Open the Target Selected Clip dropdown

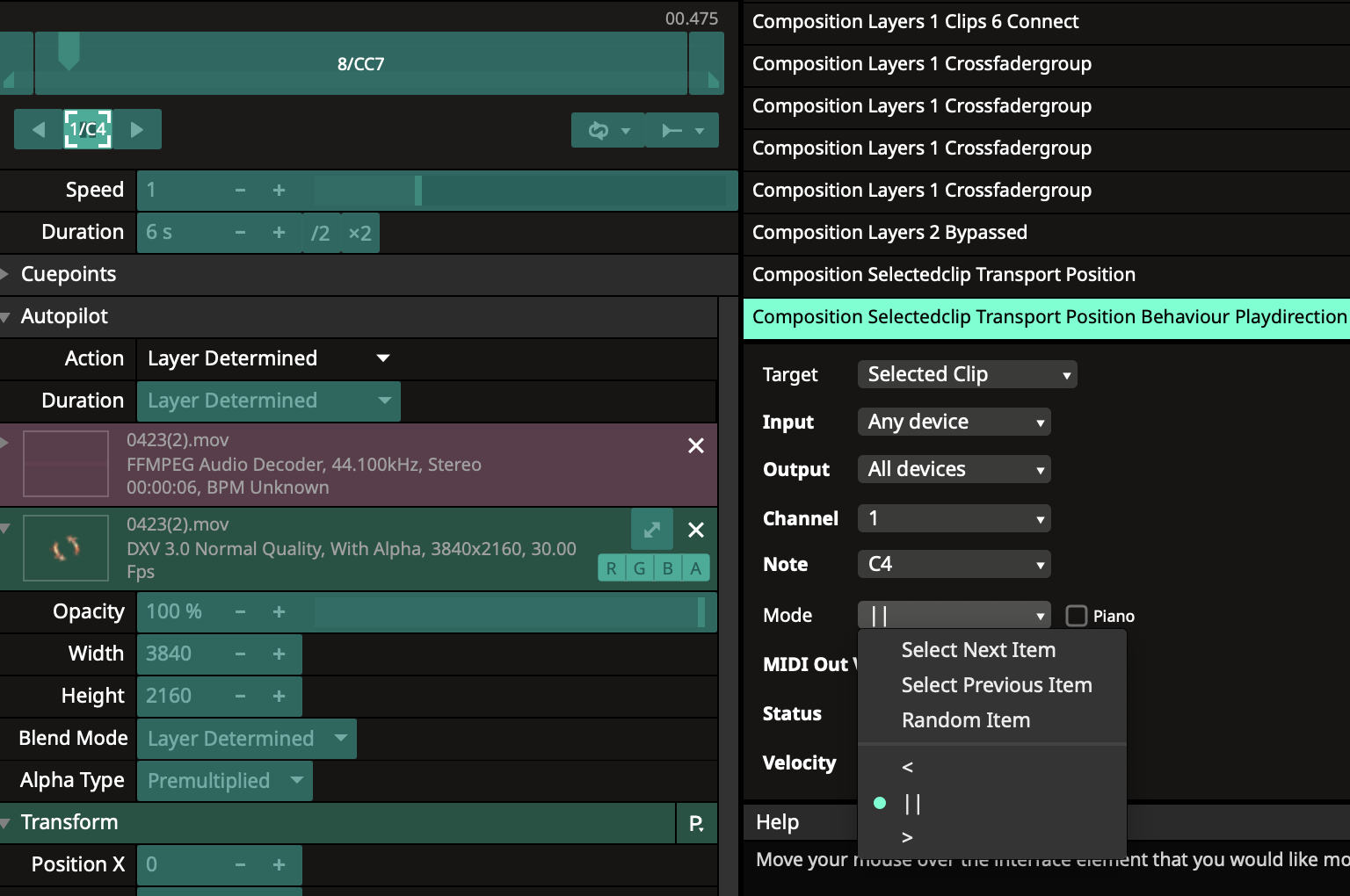coord(967,374)
